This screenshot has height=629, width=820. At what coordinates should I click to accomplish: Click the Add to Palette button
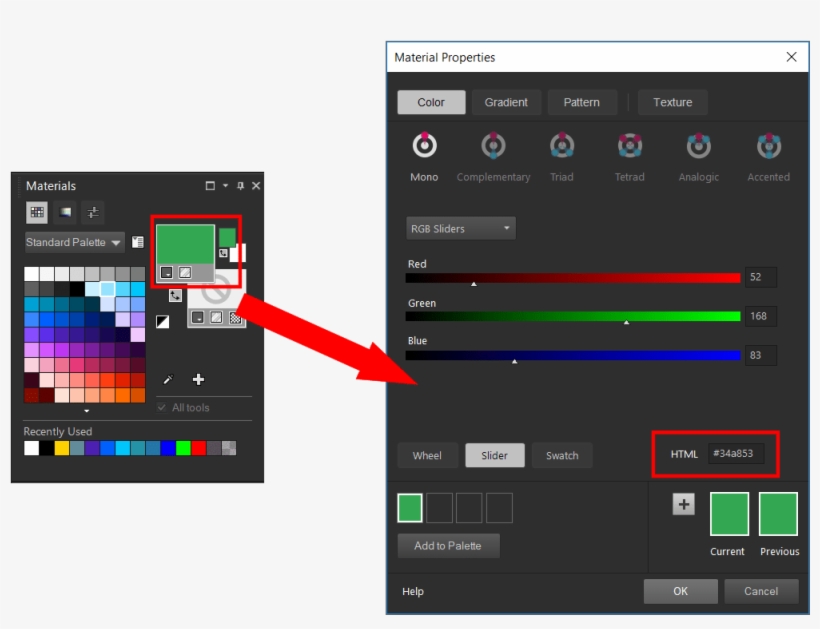click(448, 545)
